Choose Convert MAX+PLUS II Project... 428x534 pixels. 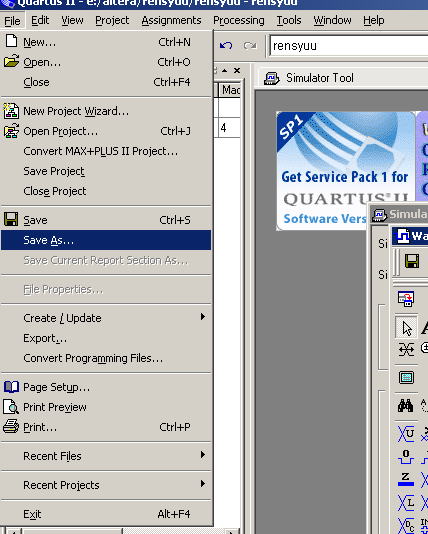coord(106,151)
